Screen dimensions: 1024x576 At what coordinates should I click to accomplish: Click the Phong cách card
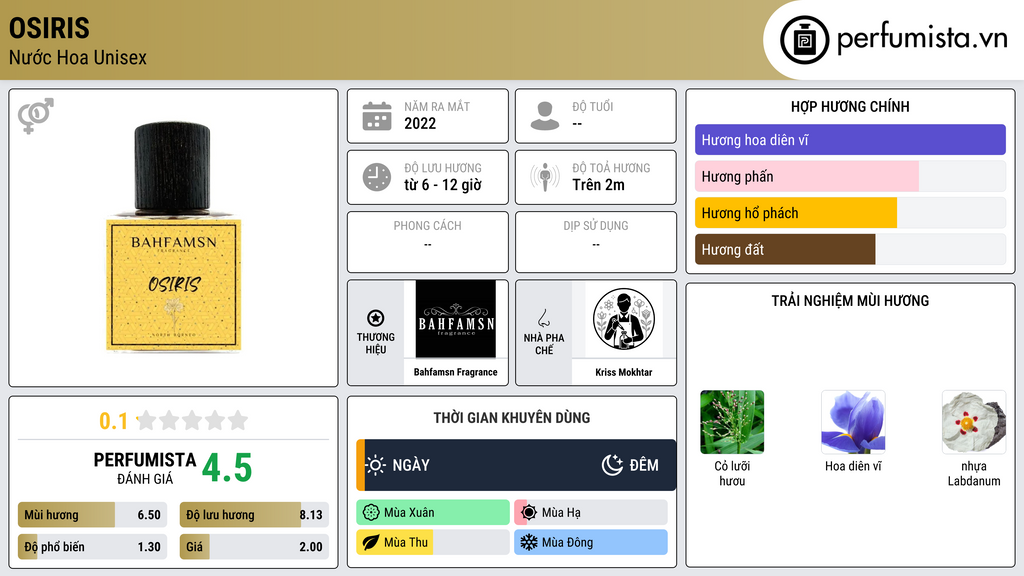pyautogui.click(x=428, y=242)
